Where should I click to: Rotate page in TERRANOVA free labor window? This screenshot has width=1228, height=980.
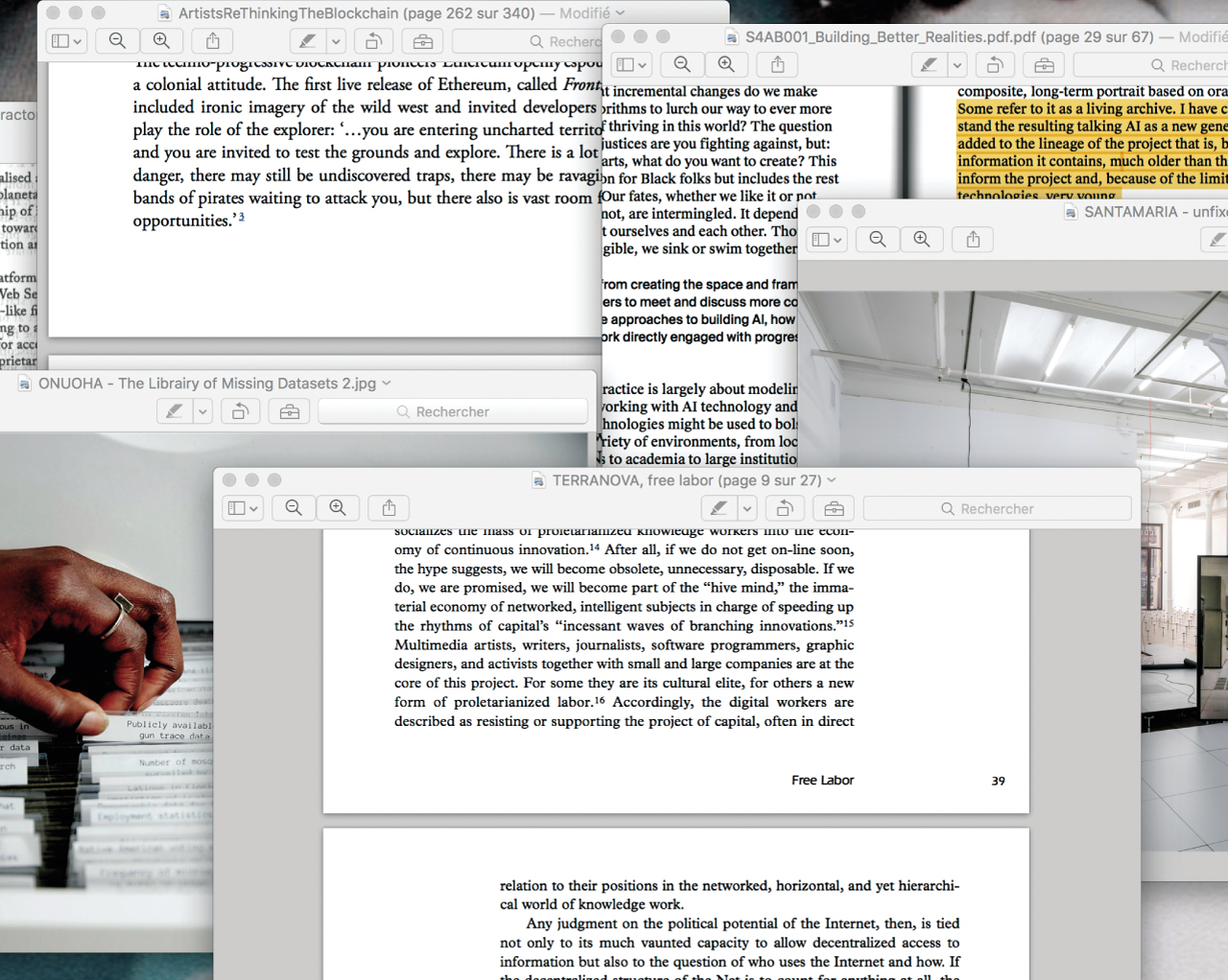(786, 508)
